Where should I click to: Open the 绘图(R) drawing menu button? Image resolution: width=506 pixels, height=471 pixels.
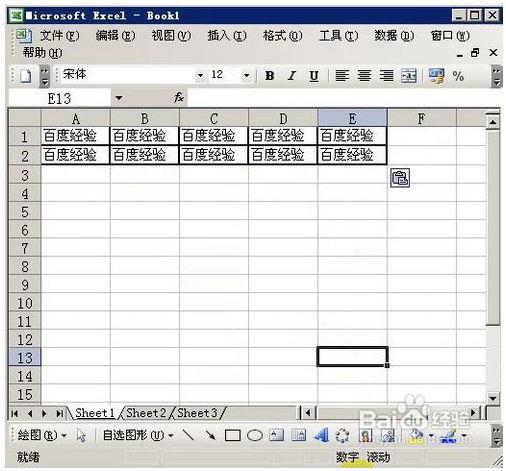pyautogui.click(x=41, y=435)
